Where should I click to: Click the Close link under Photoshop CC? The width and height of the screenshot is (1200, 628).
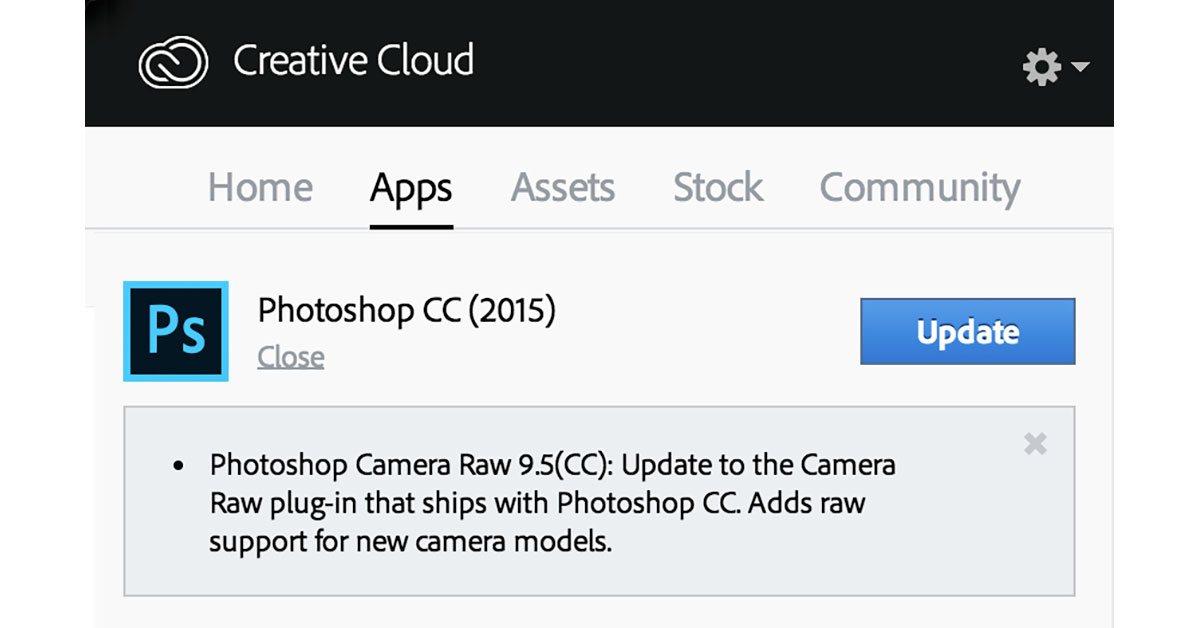click(x=290, y=357)
